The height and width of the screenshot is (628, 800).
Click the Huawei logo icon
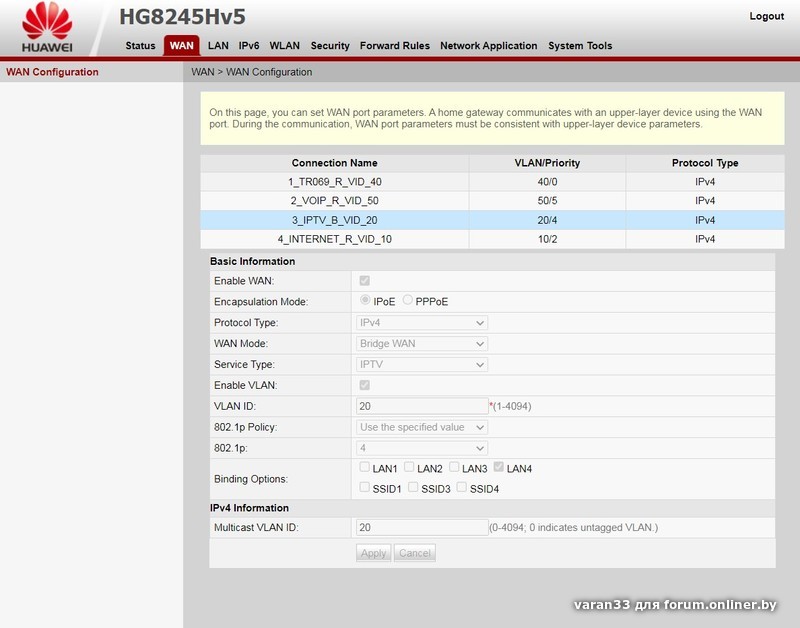click(47, 28)
